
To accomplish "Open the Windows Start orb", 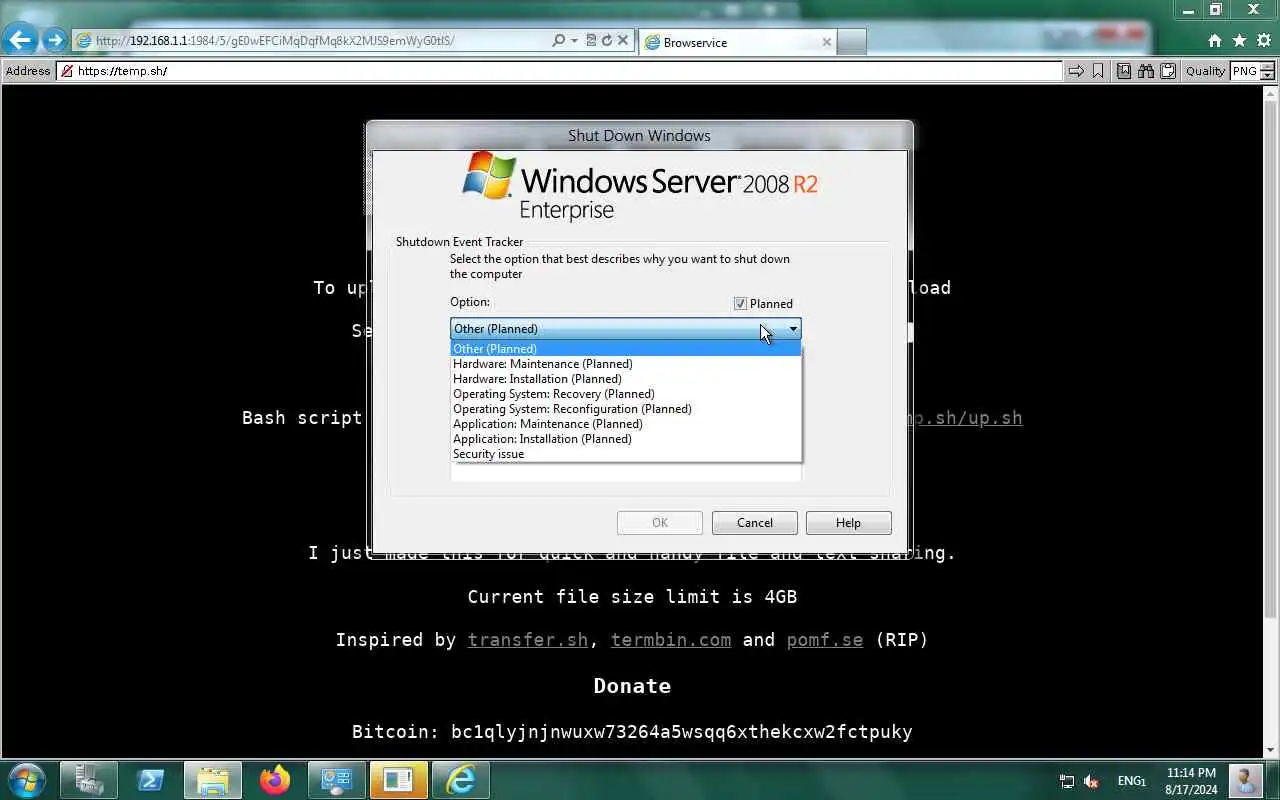I will [x=25, y=780].
